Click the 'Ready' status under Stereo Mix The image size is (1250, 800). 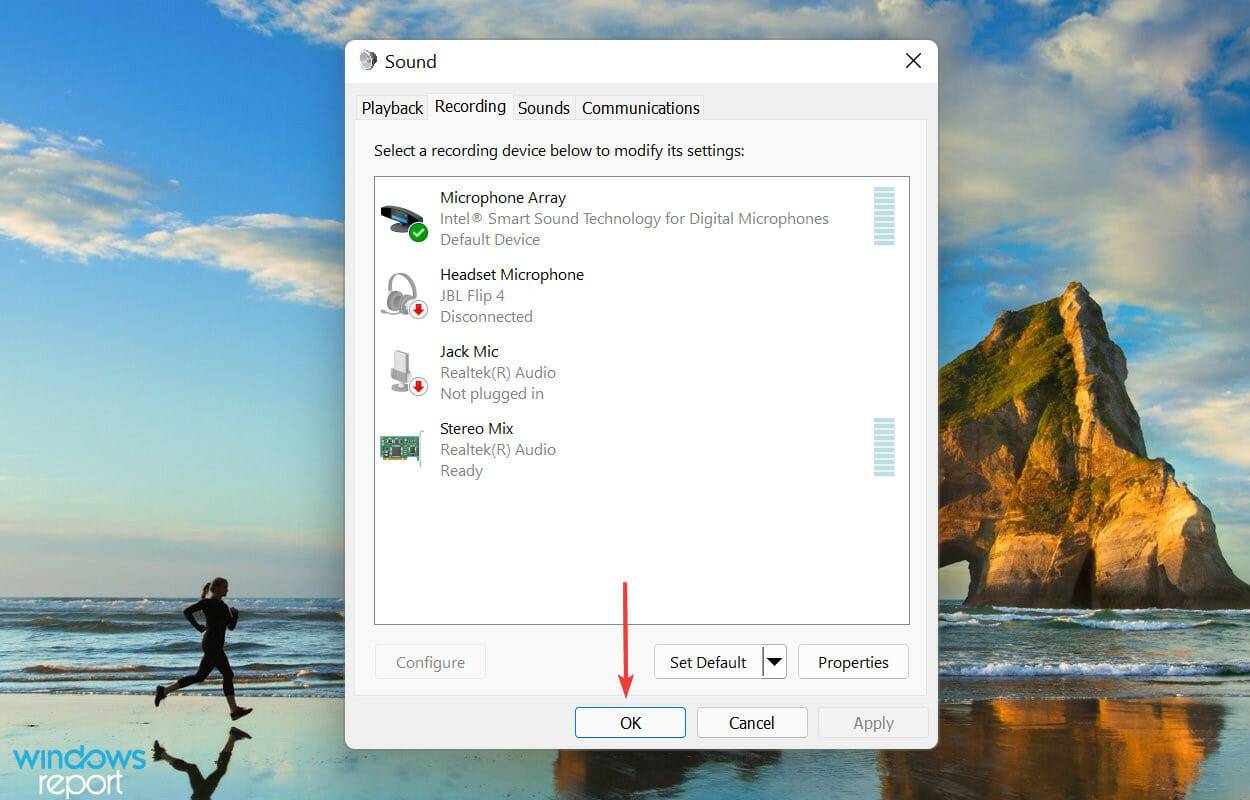pyautogui.click(x=461, y=471)
